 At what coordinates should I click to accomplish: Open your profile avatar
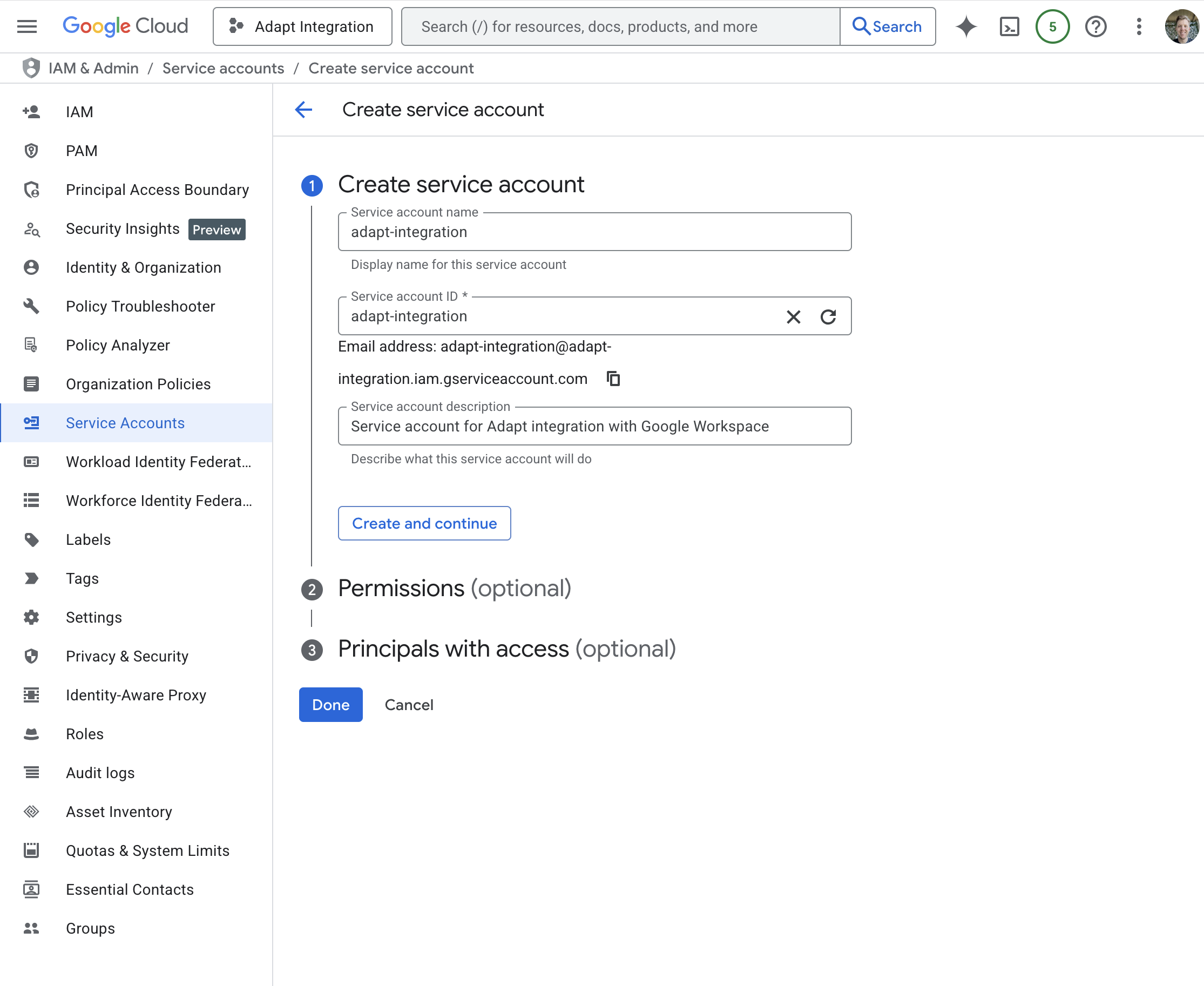[x=1182, y=26]
